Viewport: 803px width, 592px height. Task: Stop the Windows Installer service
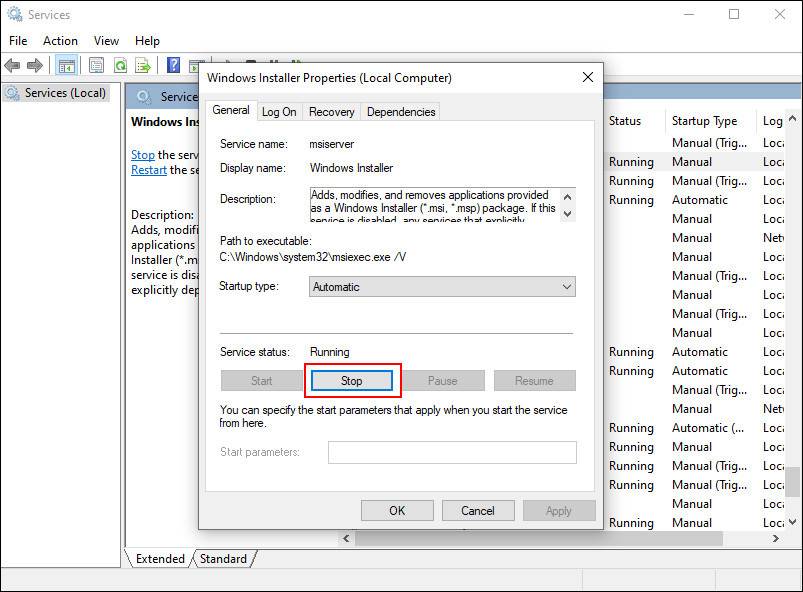(x=352, y=380)
